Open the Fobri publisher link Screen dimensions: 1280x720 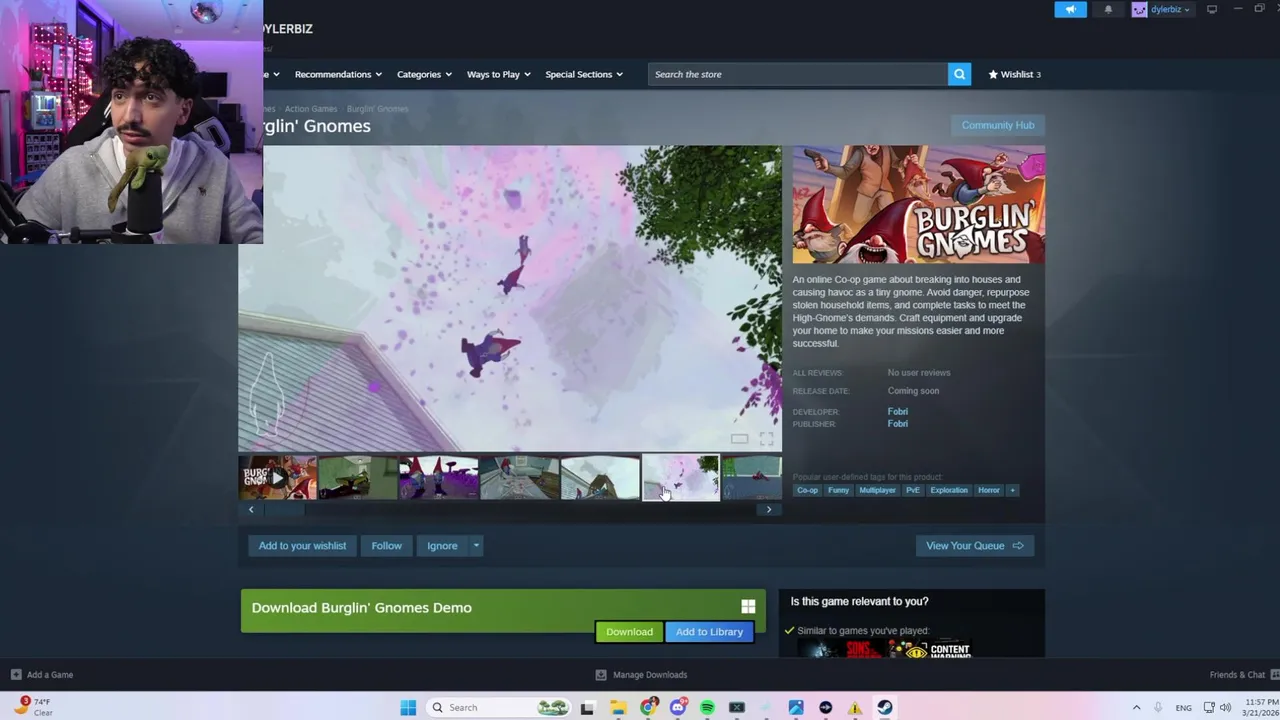point(898,424)
